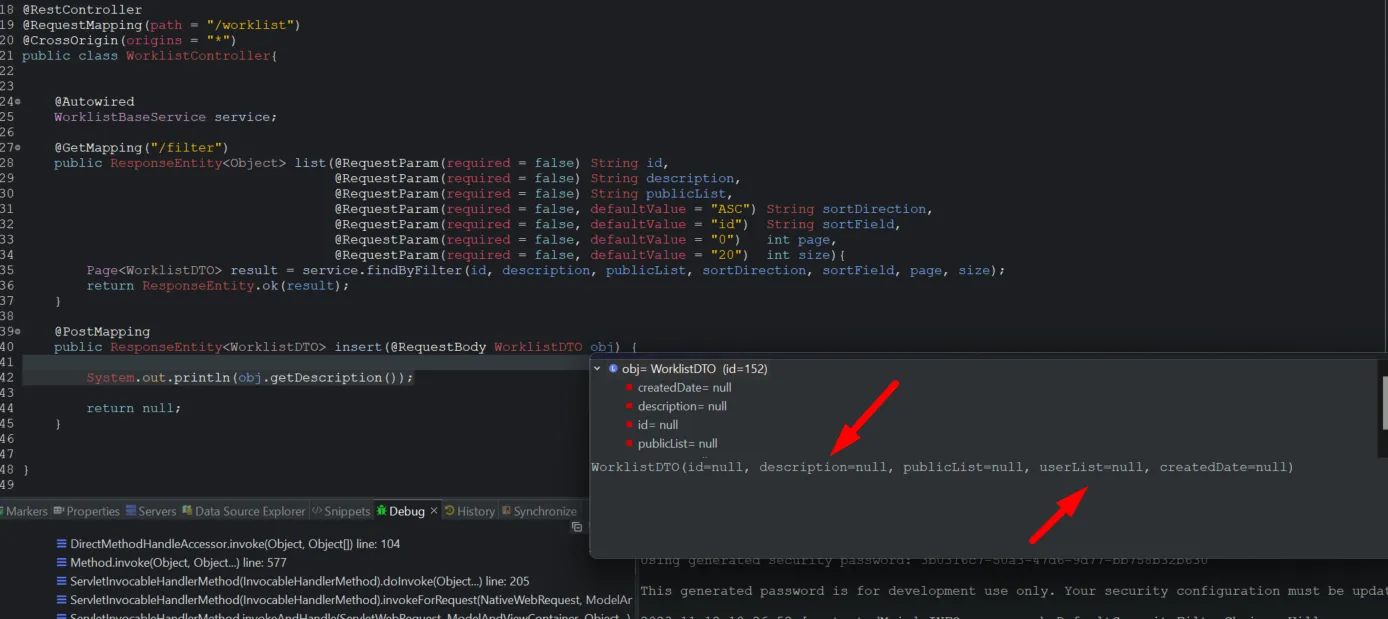Click the local variable icon beside obj=
1388x619 pixels.
[613, 369]
